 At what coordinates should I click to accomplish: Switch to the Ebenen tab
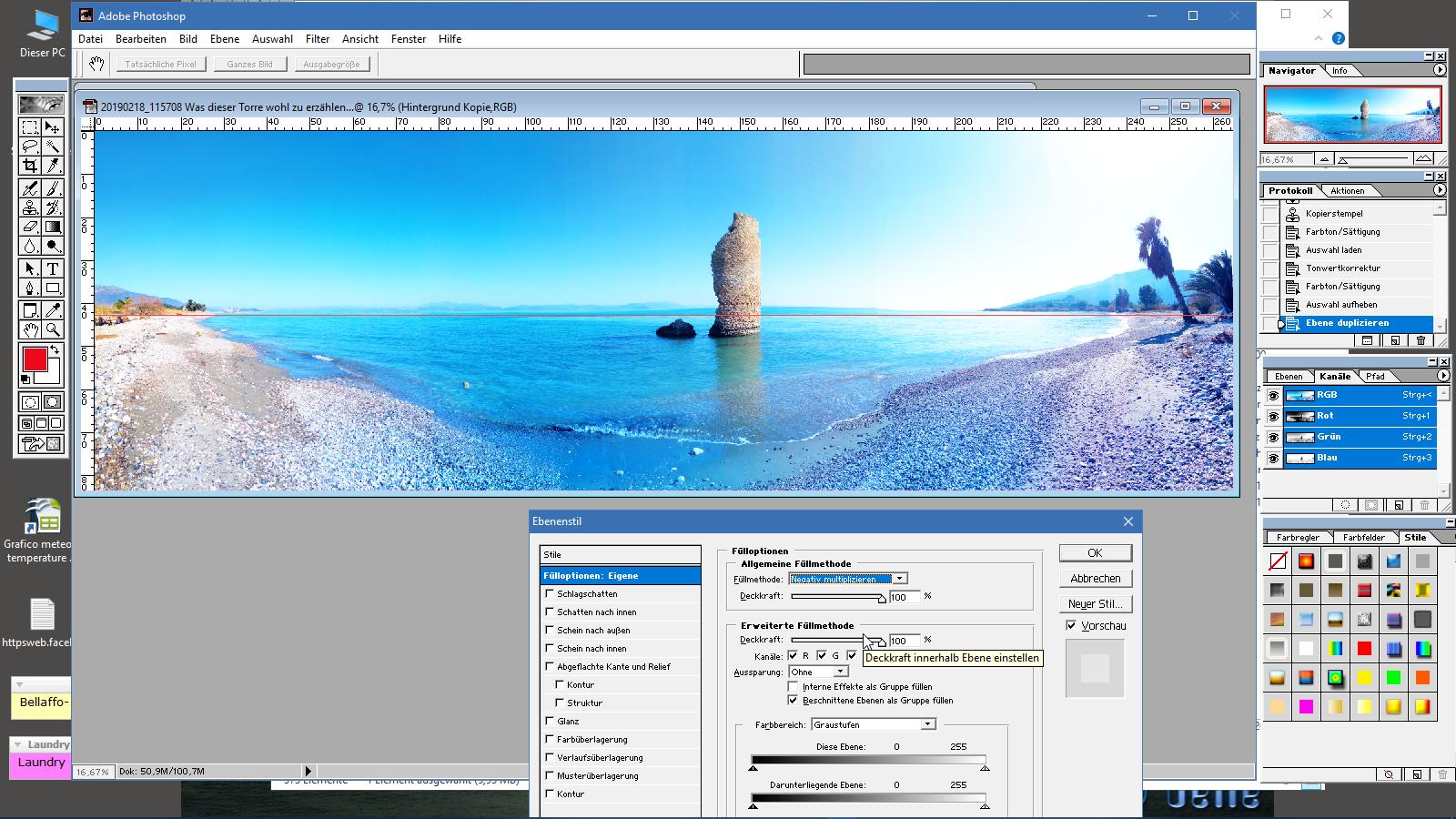point(1288,376)
